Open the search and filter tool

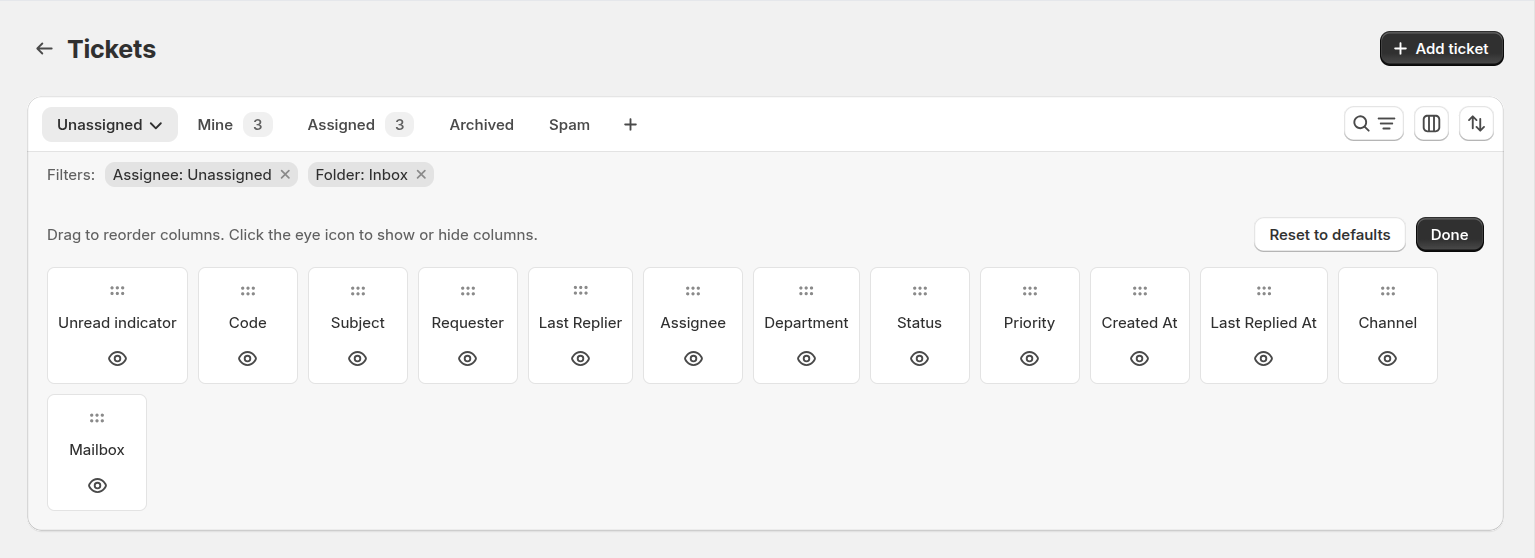pos(1373,124)
